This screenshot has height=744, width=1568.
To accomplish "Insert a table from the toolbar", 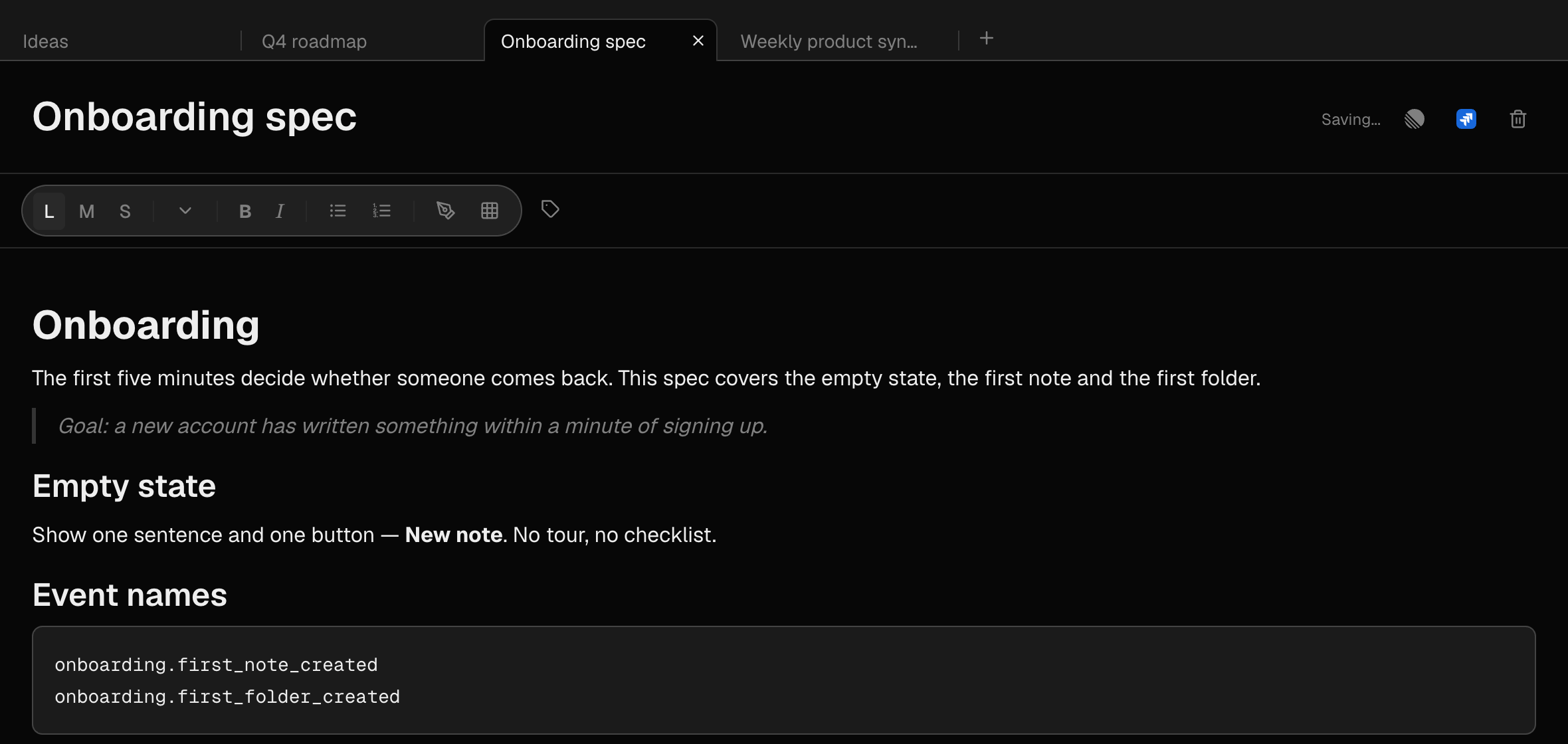I will coord(490,211).
